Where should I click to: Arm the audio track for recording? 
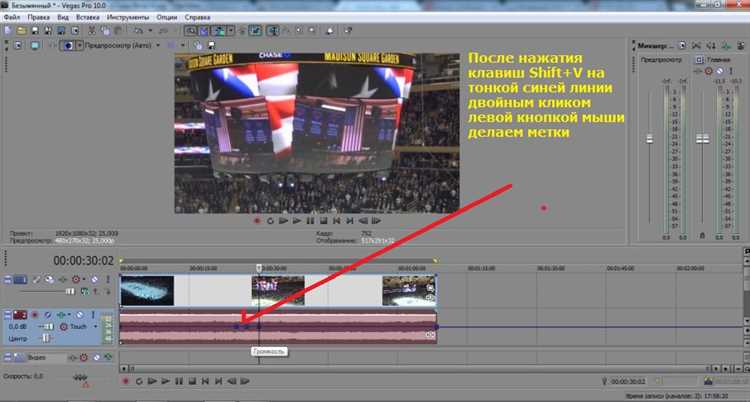[34, 315]
